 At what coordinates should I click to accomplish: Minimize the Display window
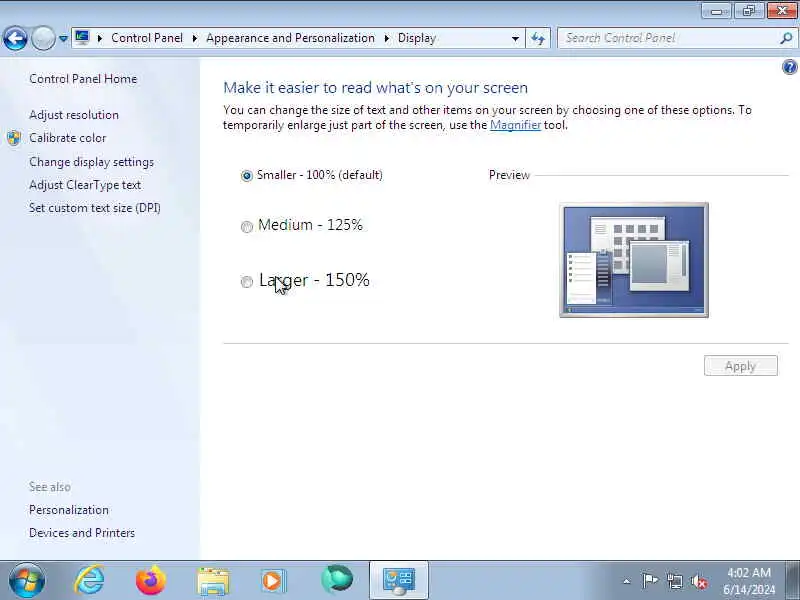click(x=717, y=10)
